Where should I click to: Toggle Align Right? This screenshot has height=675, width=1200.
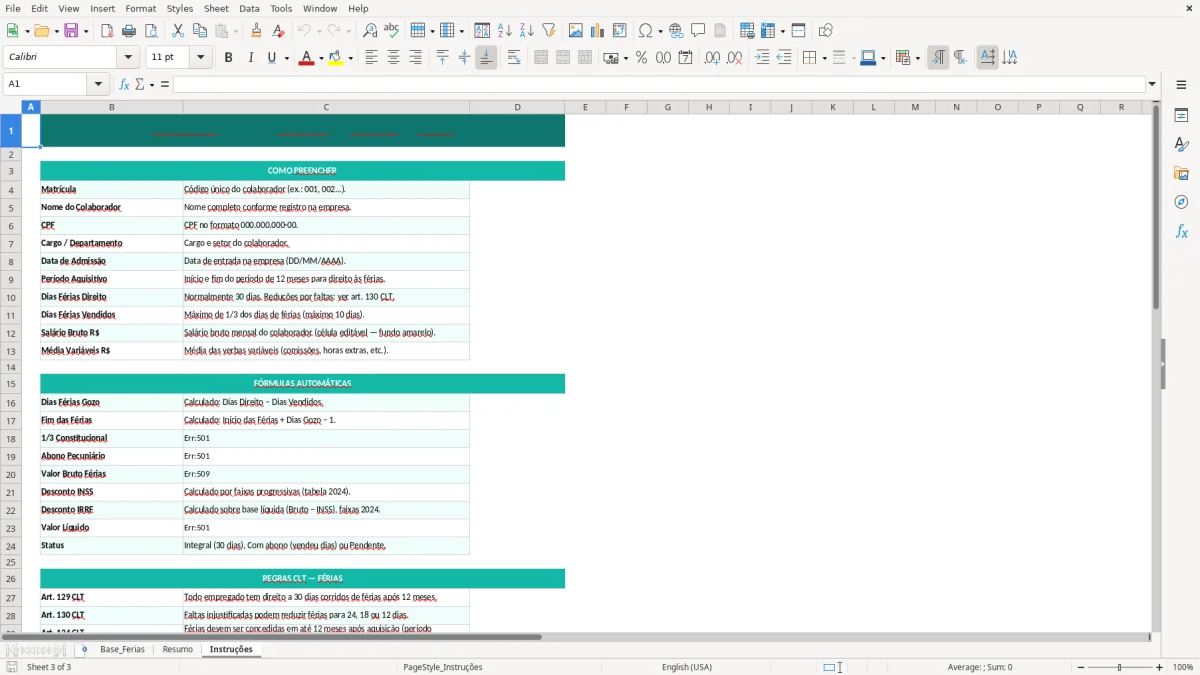click(415, 58)
